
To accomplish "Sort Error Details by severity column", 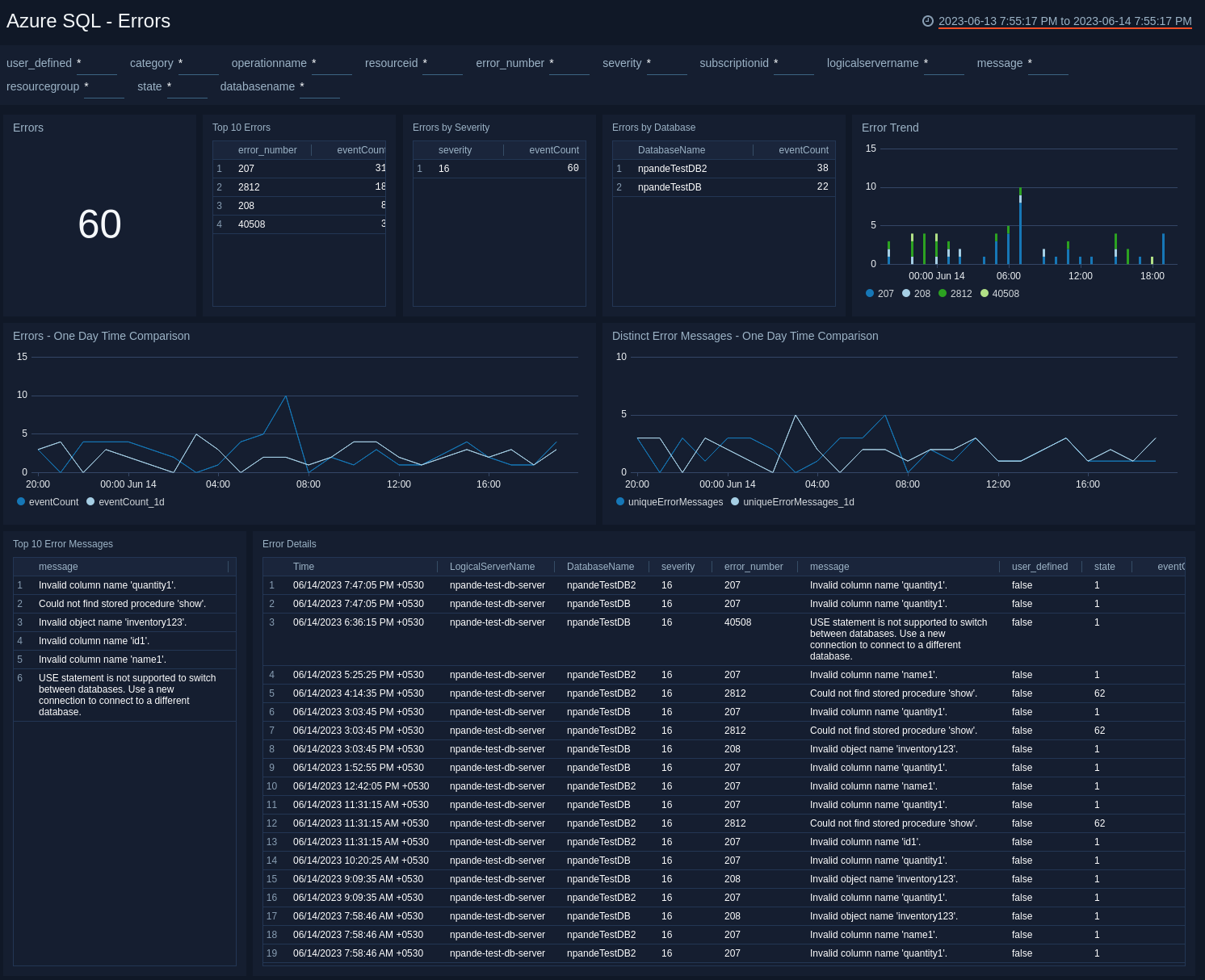I will click(678, 567).
